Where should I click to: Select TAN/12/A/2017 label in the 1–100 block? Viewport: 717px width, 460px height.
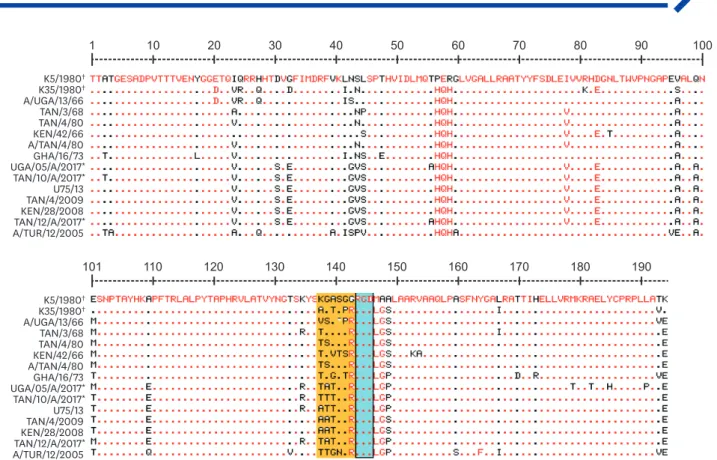coord(49,222)
